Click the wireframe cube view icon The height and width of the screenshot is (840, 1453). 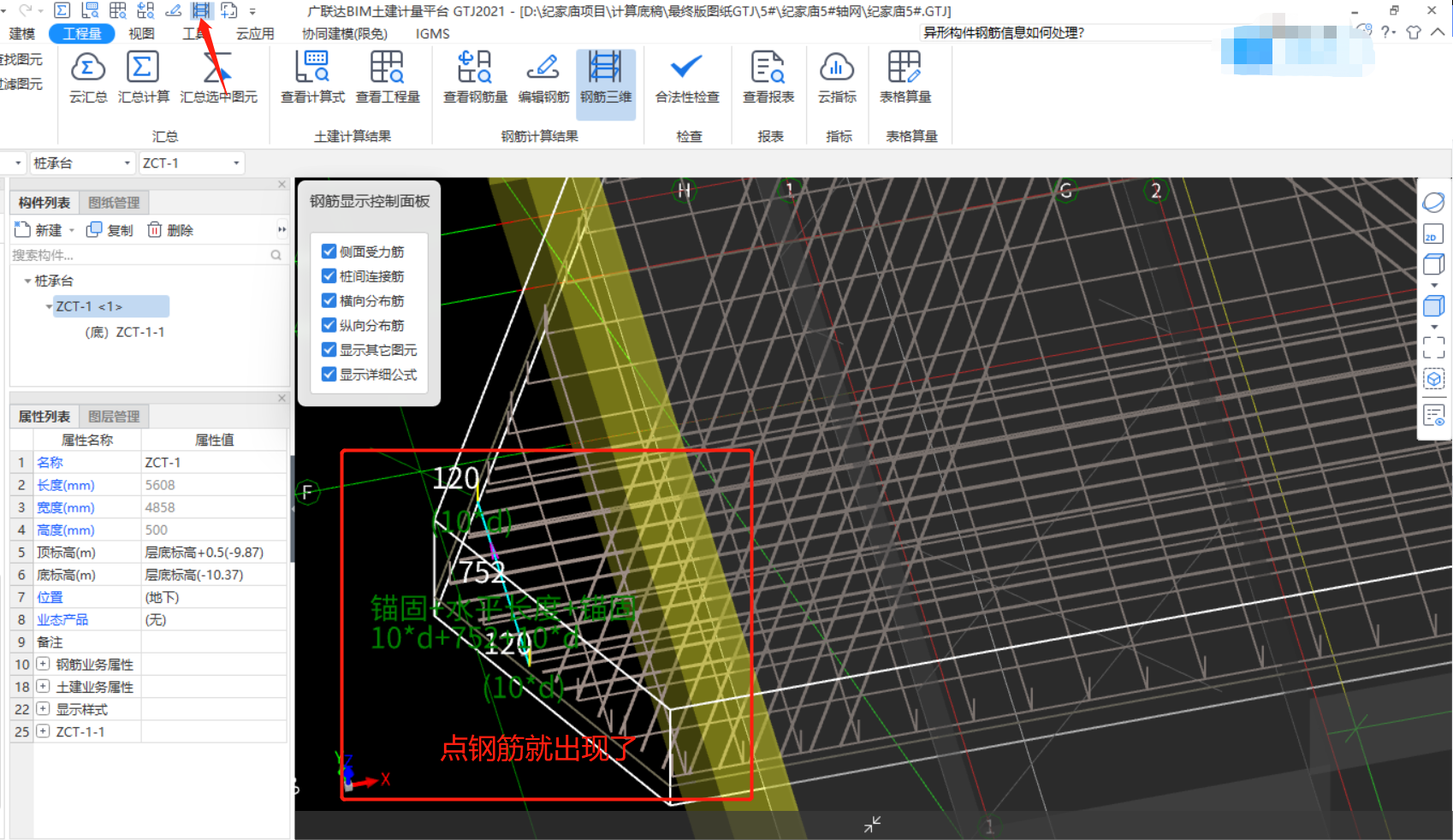[1433, 264]
